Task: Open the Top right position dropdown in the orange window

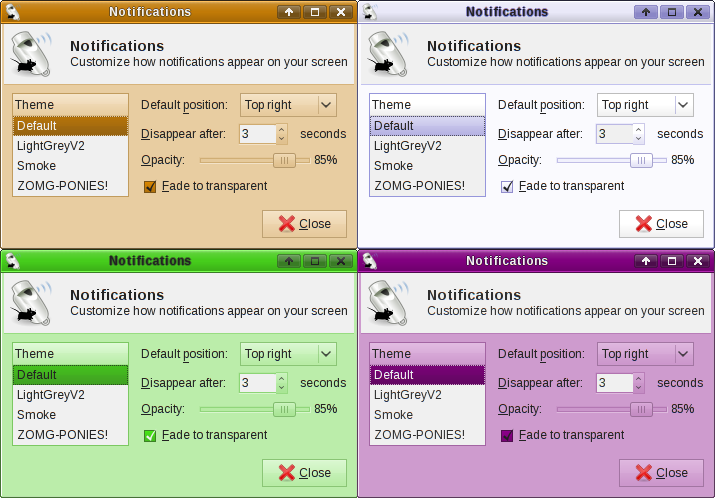Action: (288, 105)
